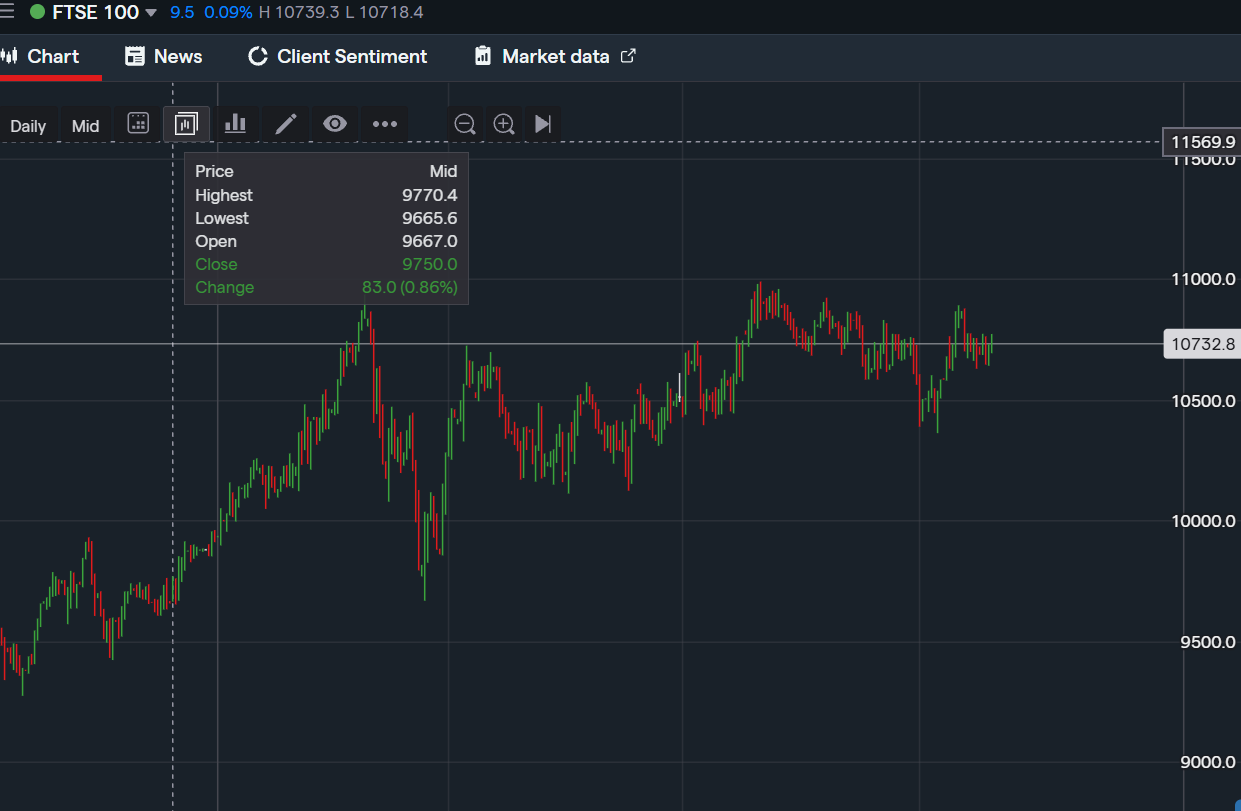Screen dimensions: 1241x811
Task: Toggle the chart data overlay icon
Action: [186, 124]
